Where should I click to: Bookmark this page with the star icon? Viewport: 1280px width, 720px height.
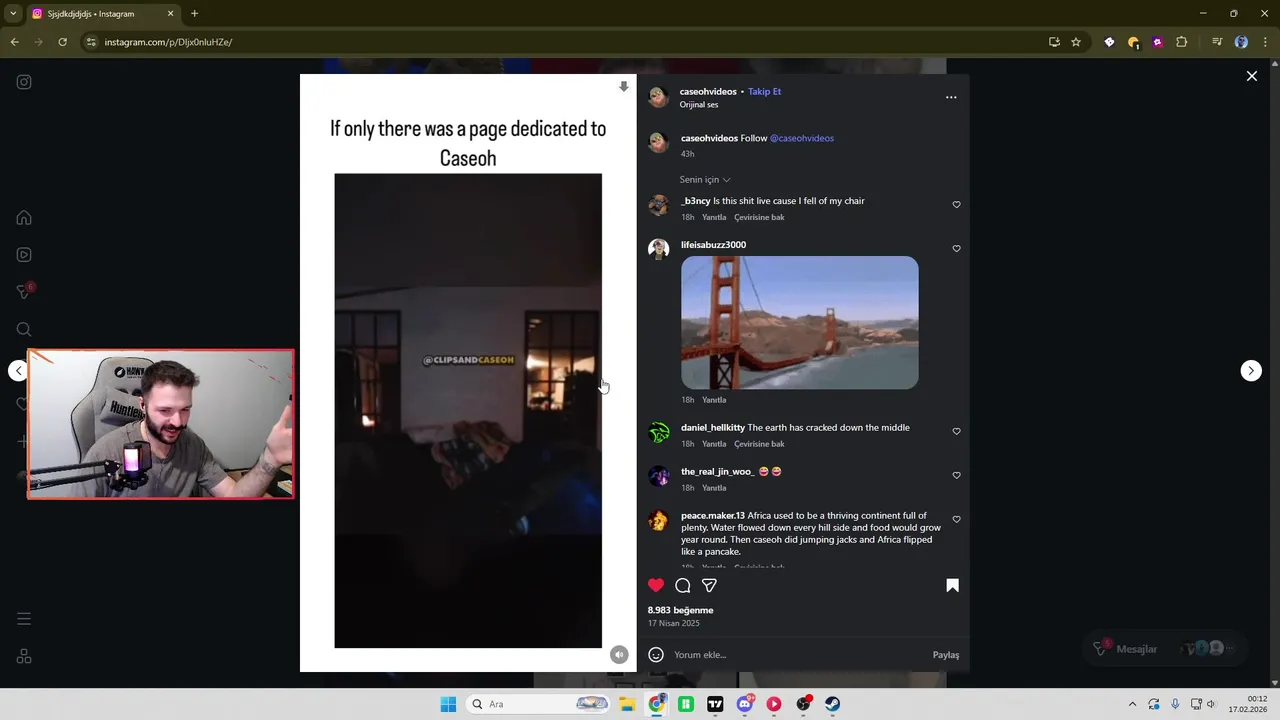click(x=1076, y=42)
